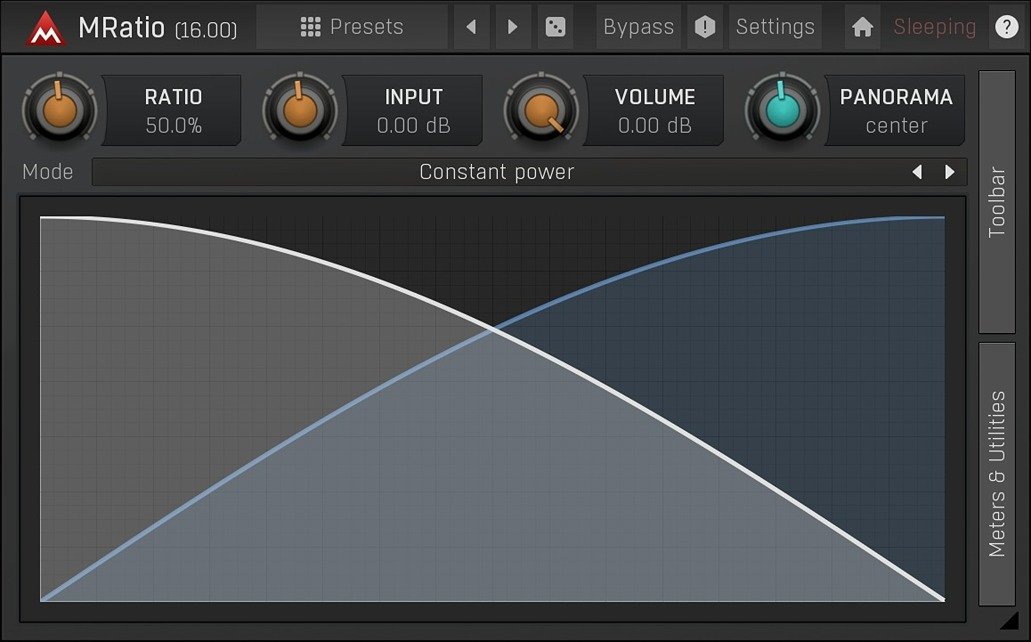Select the next preset arrow

(x=513, y=27)
